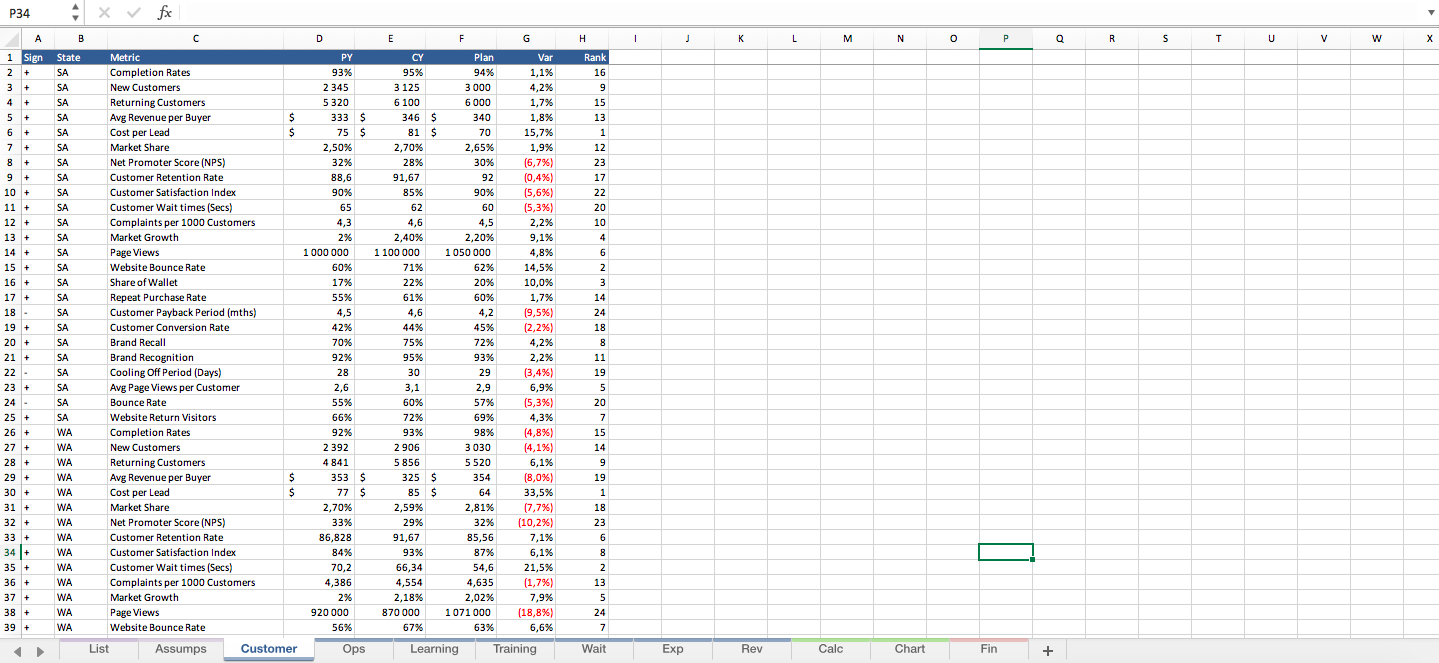The height and width of the screenshot is (663, 1439).
Task: Switch to the Assumps sheet tab
Action: point(180,648)
